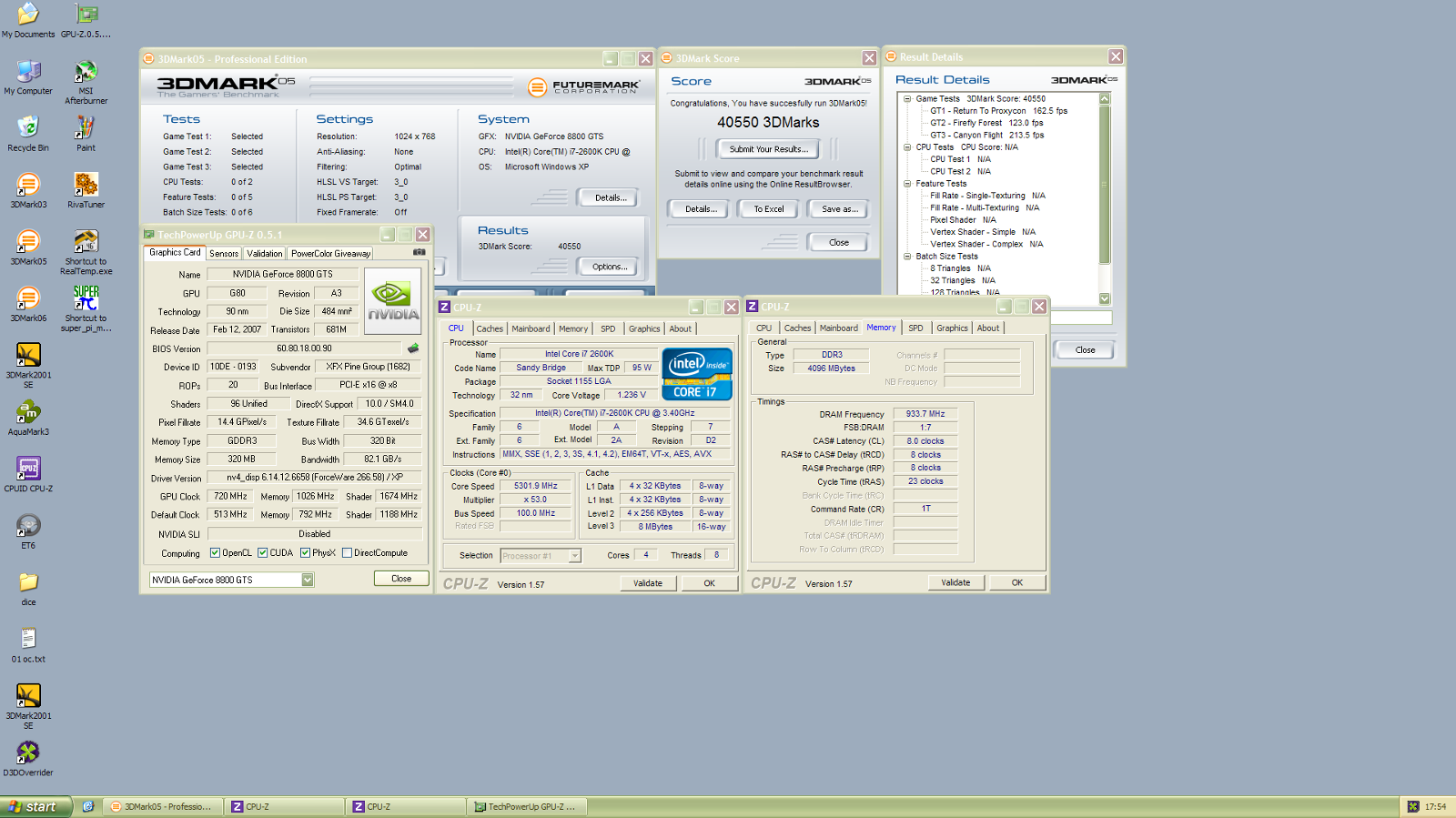Click Save as button in Score window
This screenshot has width=1456, height=818.
(839, 209)
